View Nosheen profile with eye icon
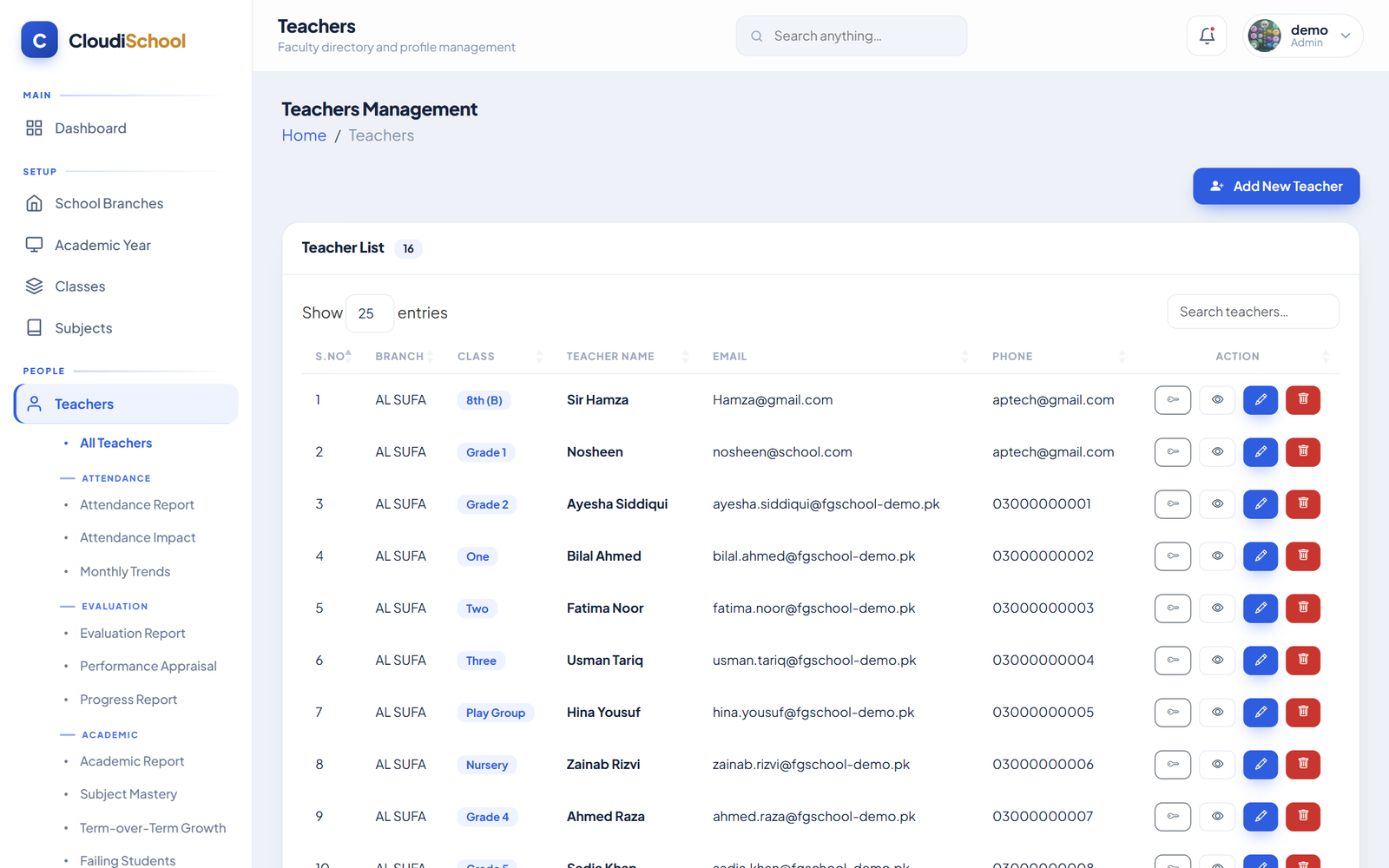Image resolution: width=1389 pixels, height=868 pixels. pyautogui.click(x=1217, y=452)
